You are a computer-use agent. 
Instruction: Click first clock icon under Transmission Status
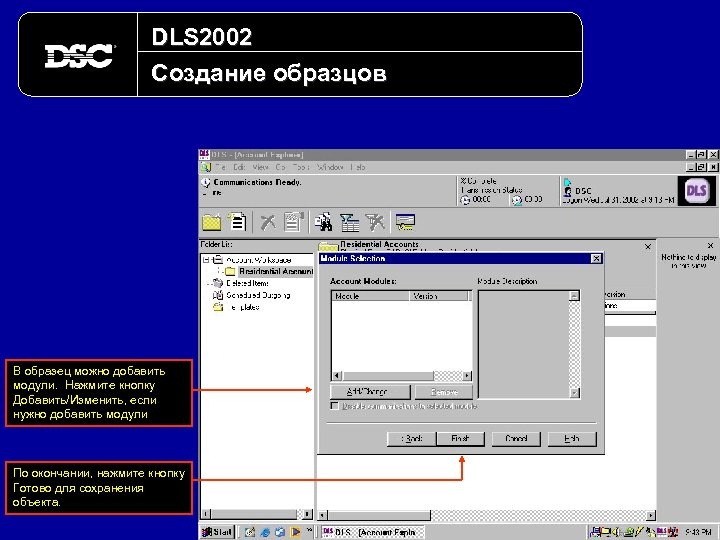coord(465,200)
